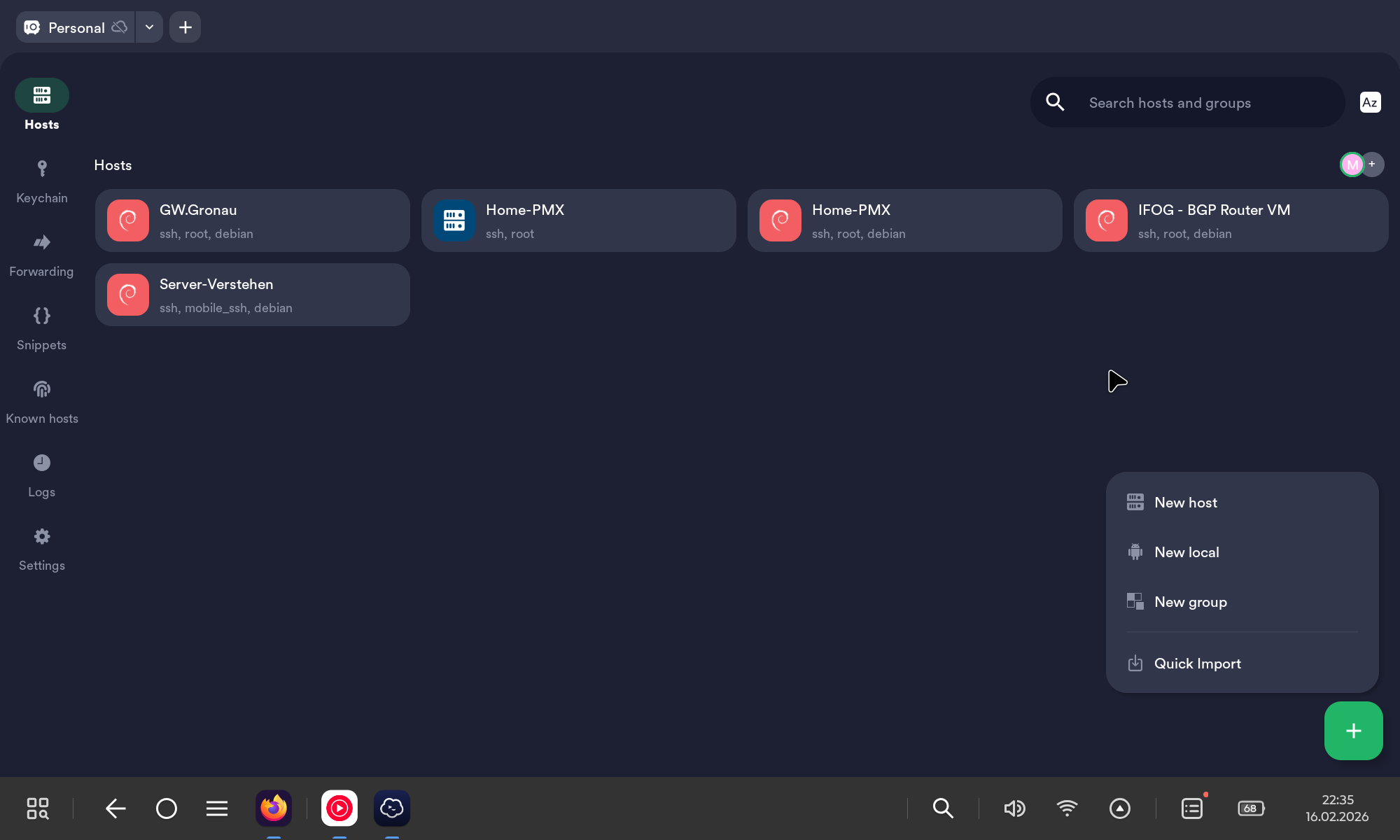Select New local from the menu
The width and height of the screenshot is (1400, 840).
point(1186,552)
